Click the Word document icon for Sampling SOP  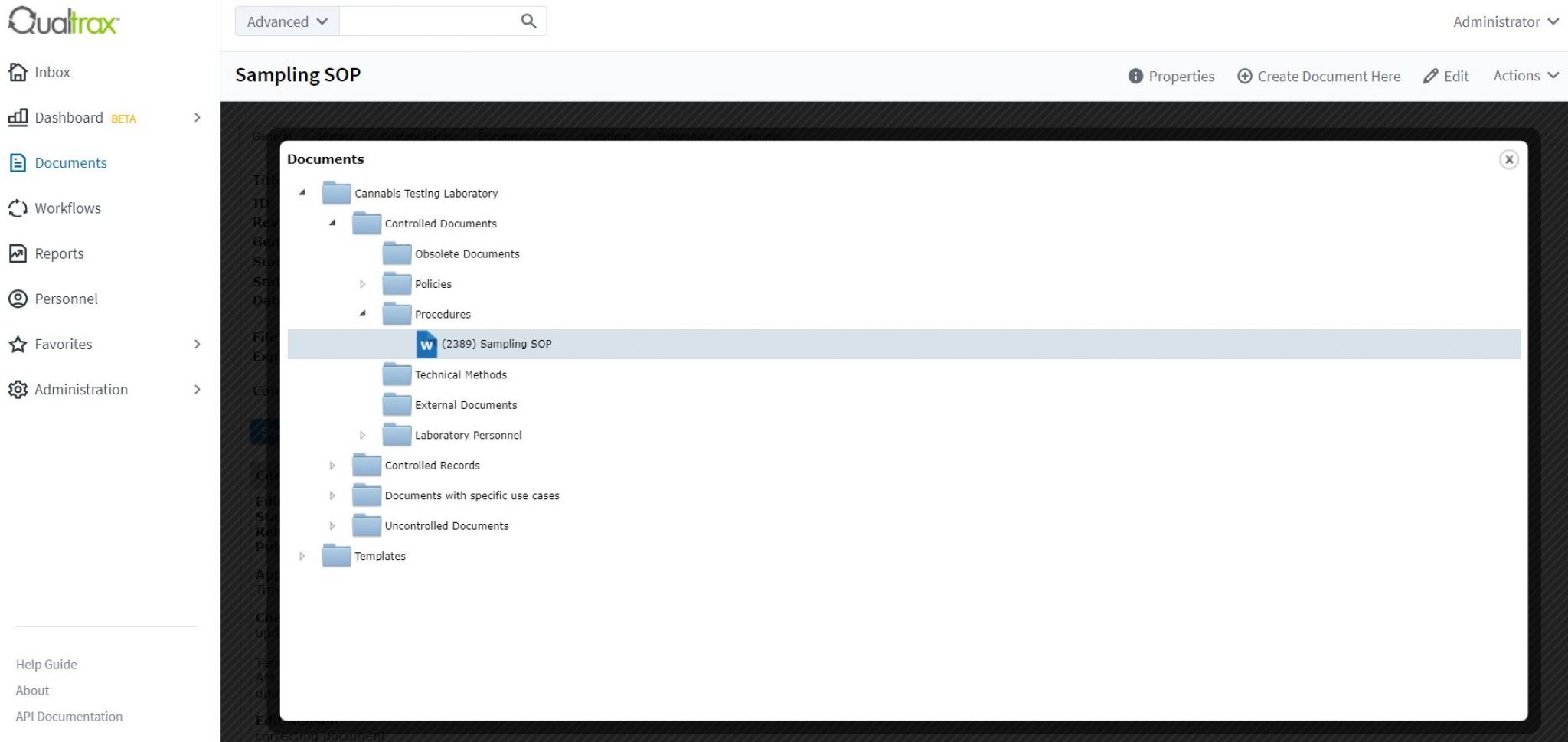[426, 344]
